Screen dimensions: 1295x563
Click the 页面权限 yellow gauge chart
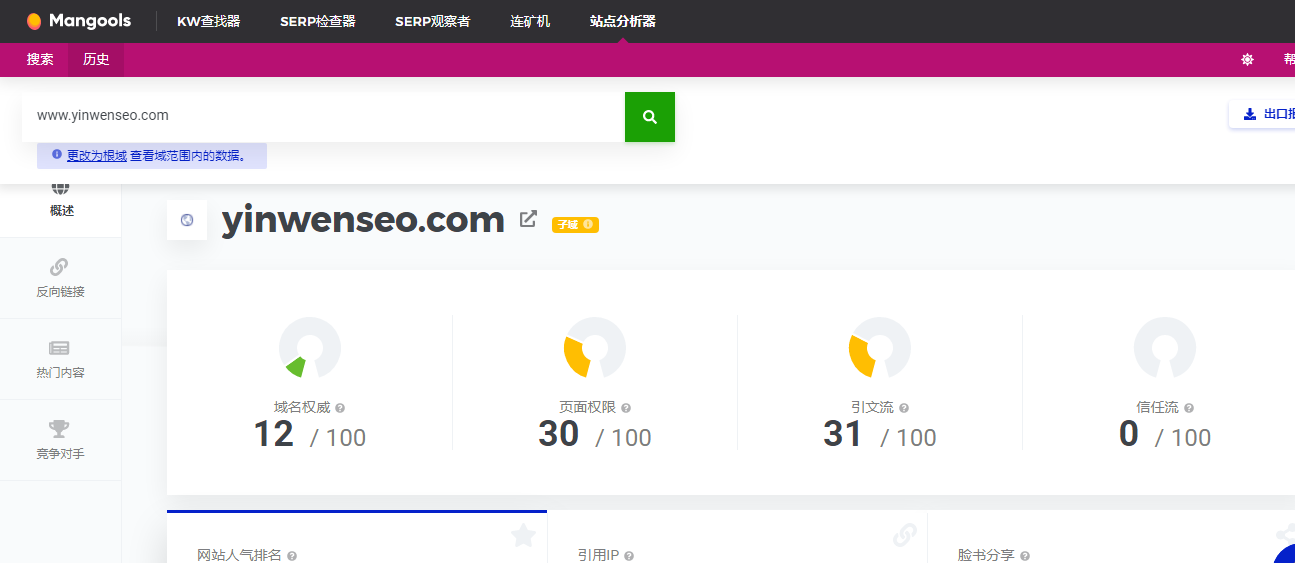coord(595,348)
